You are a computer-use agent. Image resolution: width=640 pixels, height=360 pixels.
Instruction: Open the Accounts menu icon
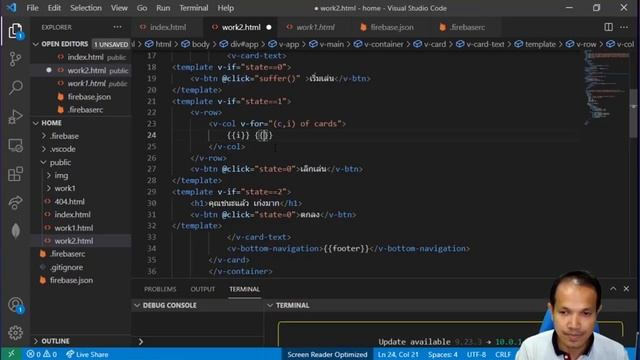point(16,304)
